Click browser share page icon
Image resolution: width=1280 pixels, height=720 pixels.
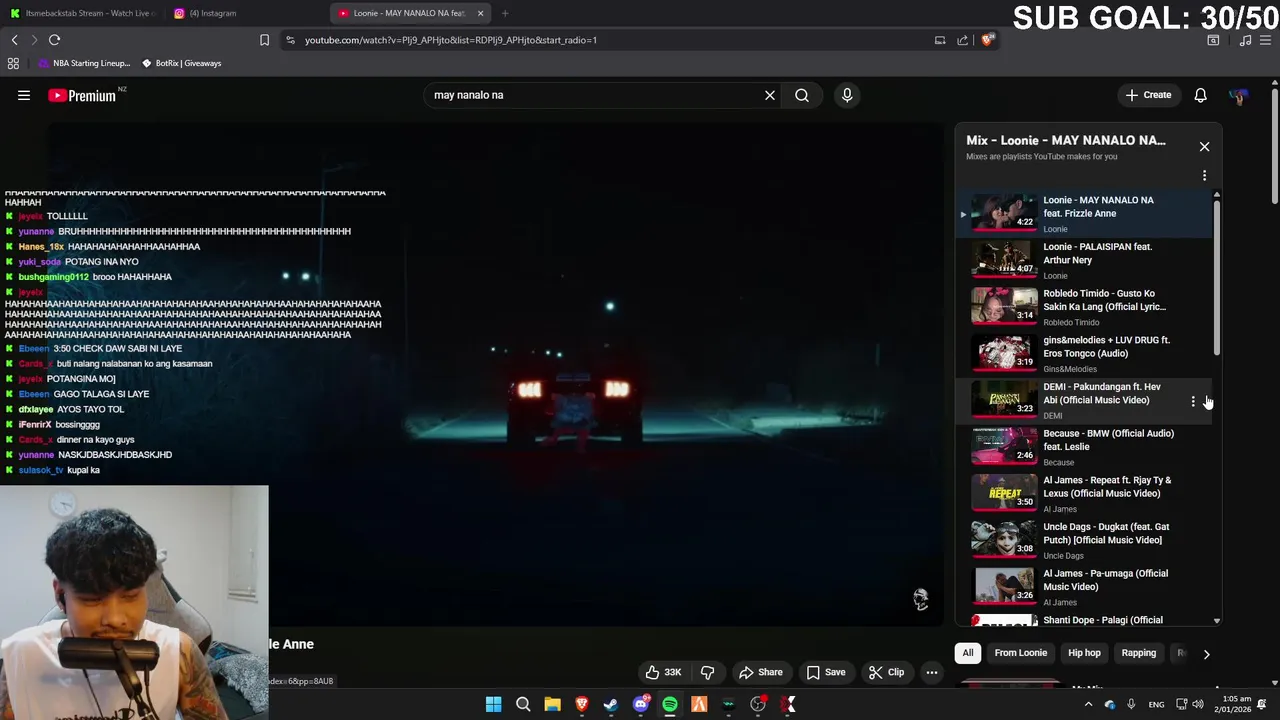click(962, 40)
